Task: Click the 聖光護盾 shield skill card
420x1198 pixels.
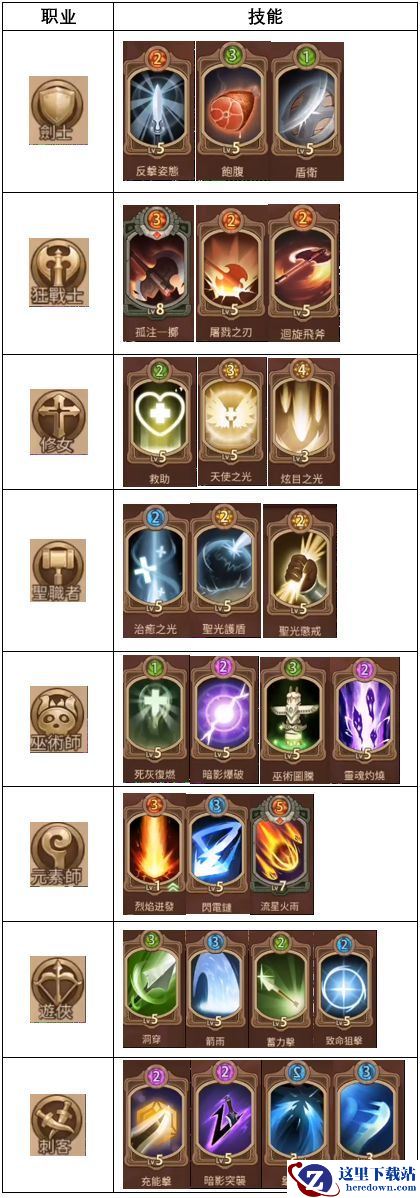Action: click(x=225, y=570)
